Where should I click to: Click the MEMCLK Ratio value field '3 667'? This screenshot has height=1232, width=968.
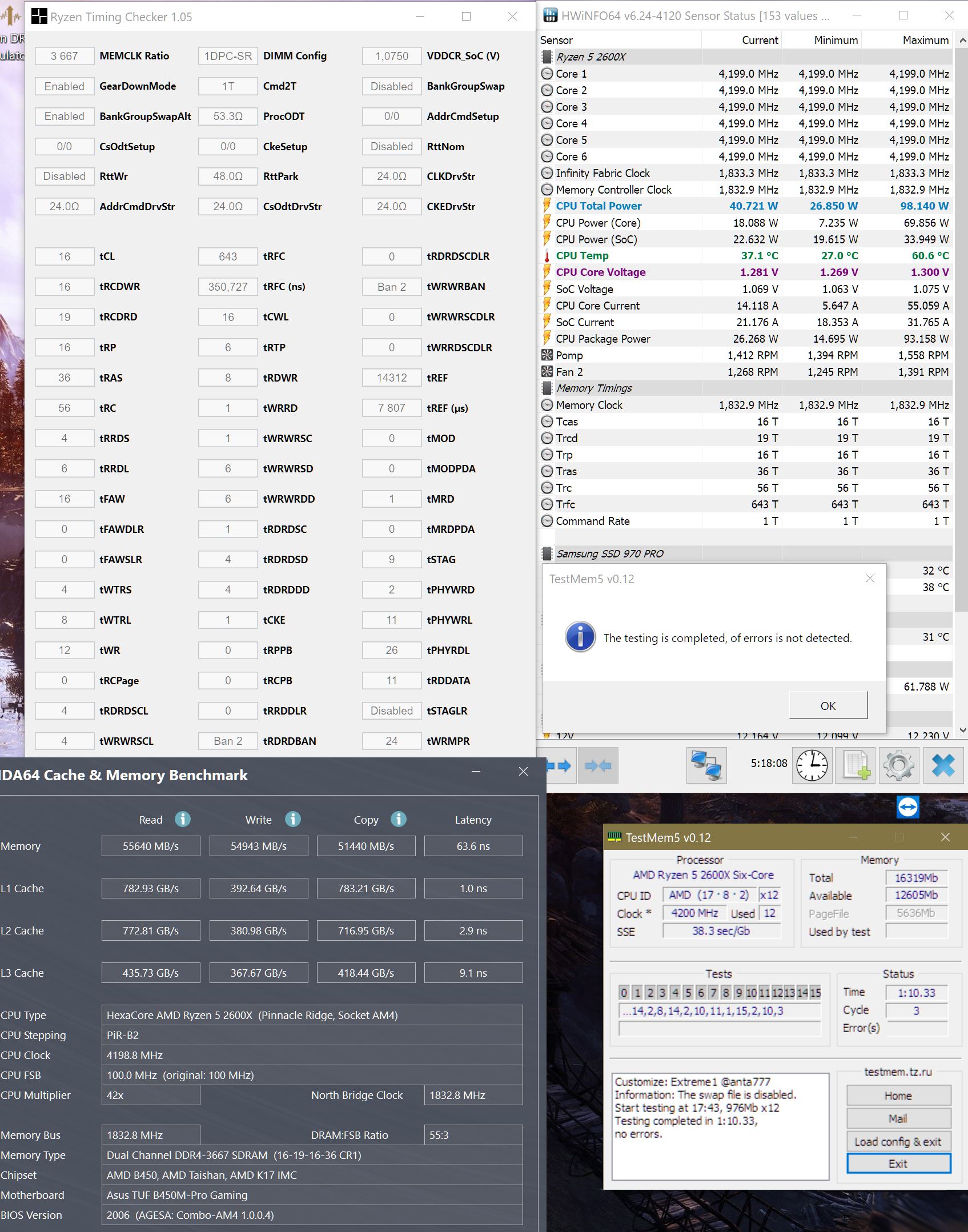coord(65,56)
